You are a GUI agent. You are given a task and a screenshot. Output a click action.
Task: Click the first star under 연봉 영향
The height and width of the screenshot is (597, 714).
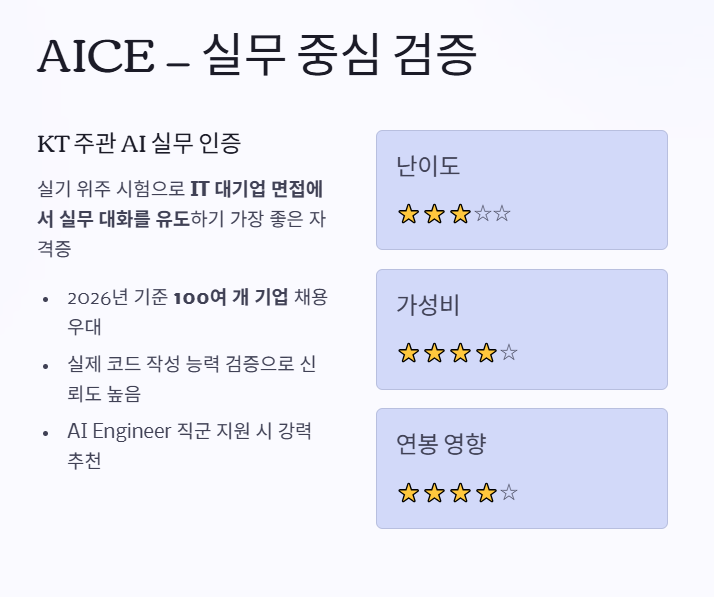[408, 493]
